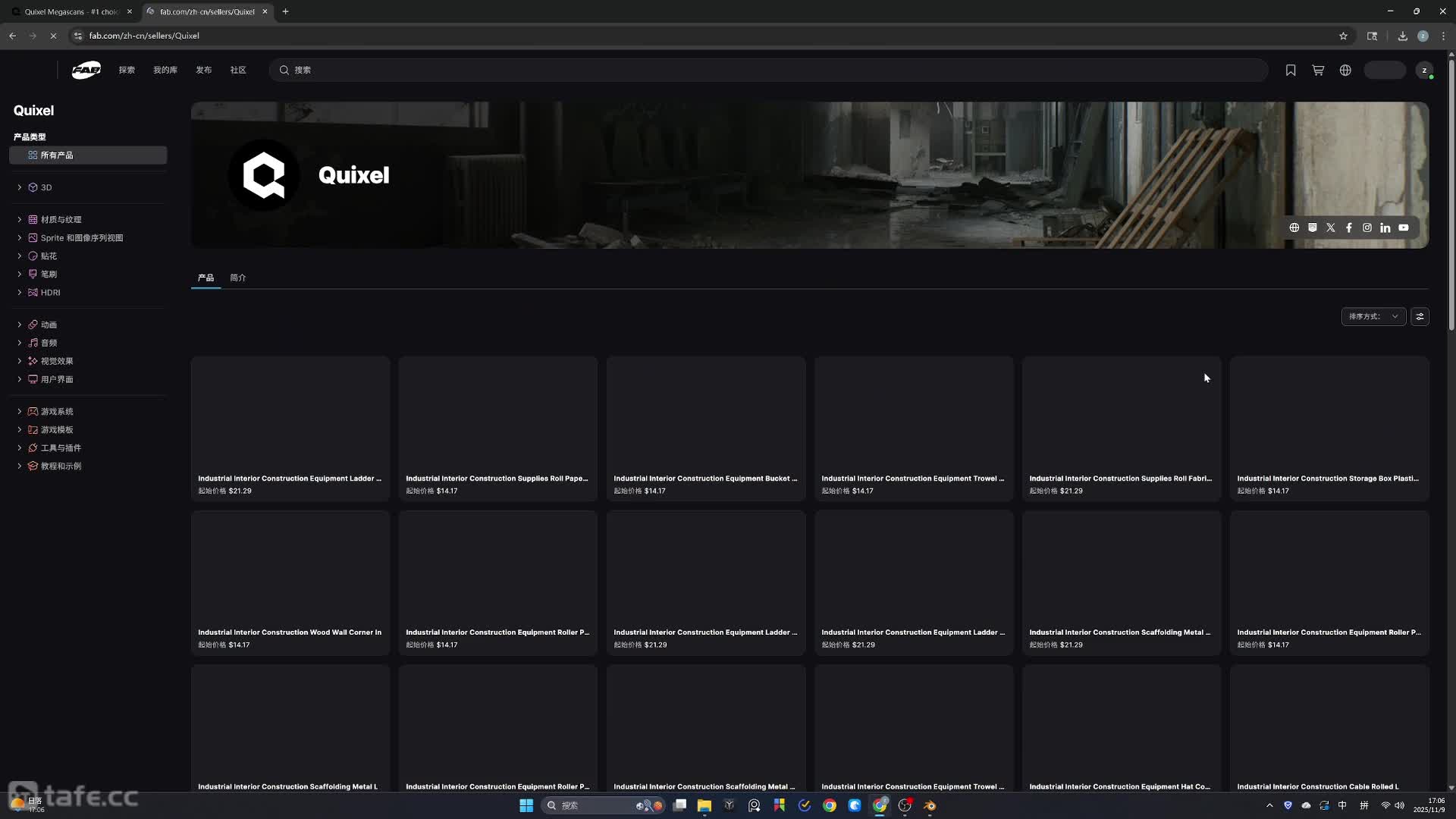The image size is (1456, 819).
Task: Select 所有产品 in the sidebar
Action: (88, 155)
